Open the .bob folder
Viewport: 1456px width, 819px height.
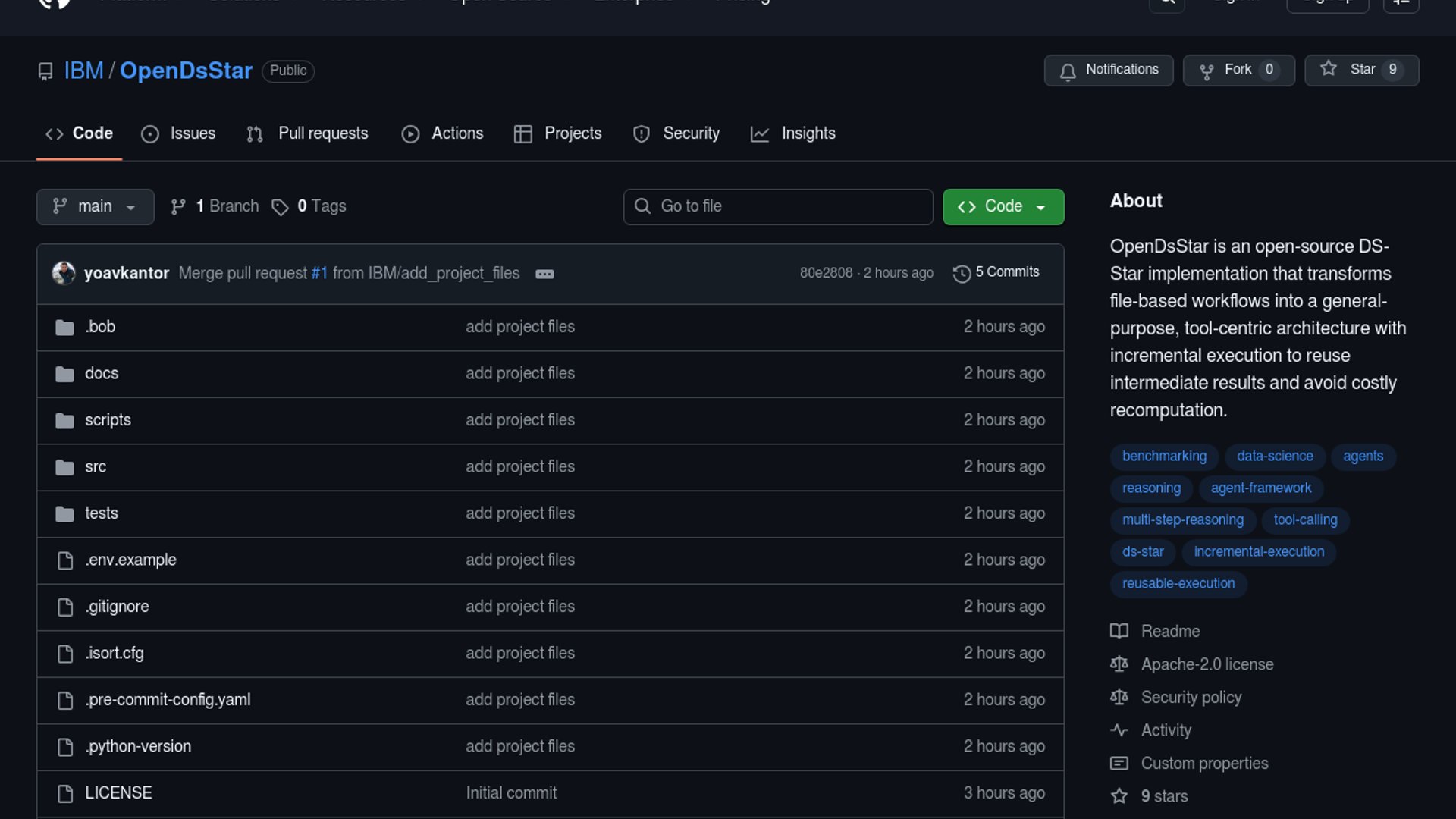100,327
